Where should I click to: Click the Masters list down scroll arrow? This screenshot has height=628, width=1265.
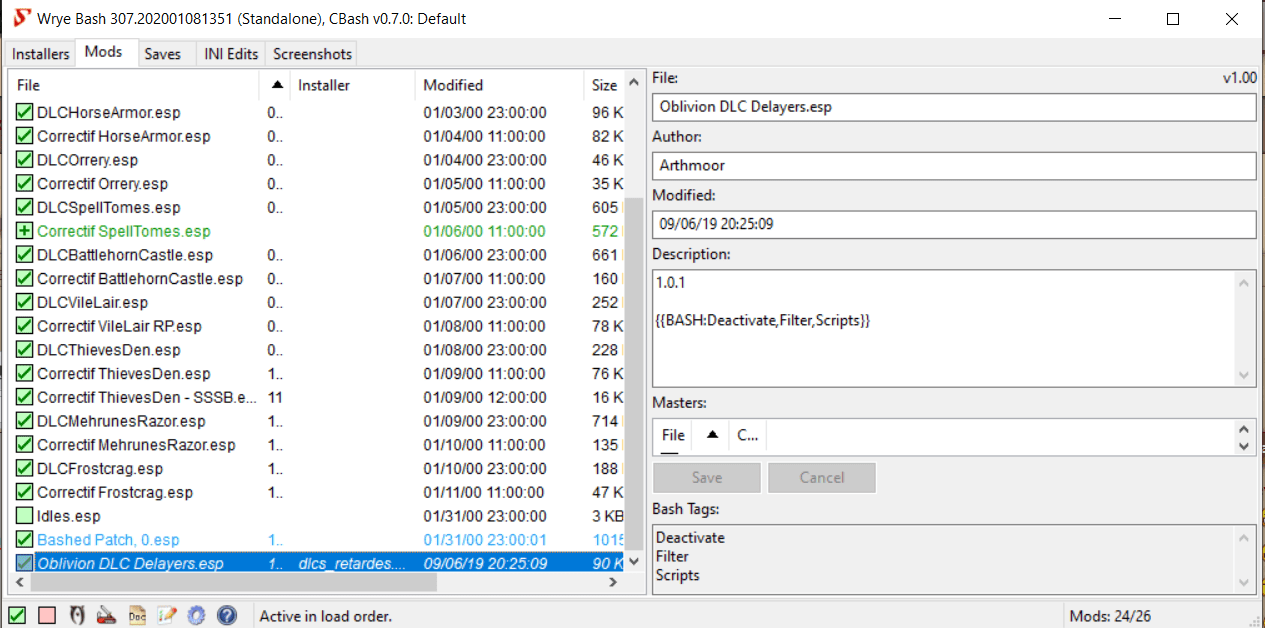point(1244,445)
